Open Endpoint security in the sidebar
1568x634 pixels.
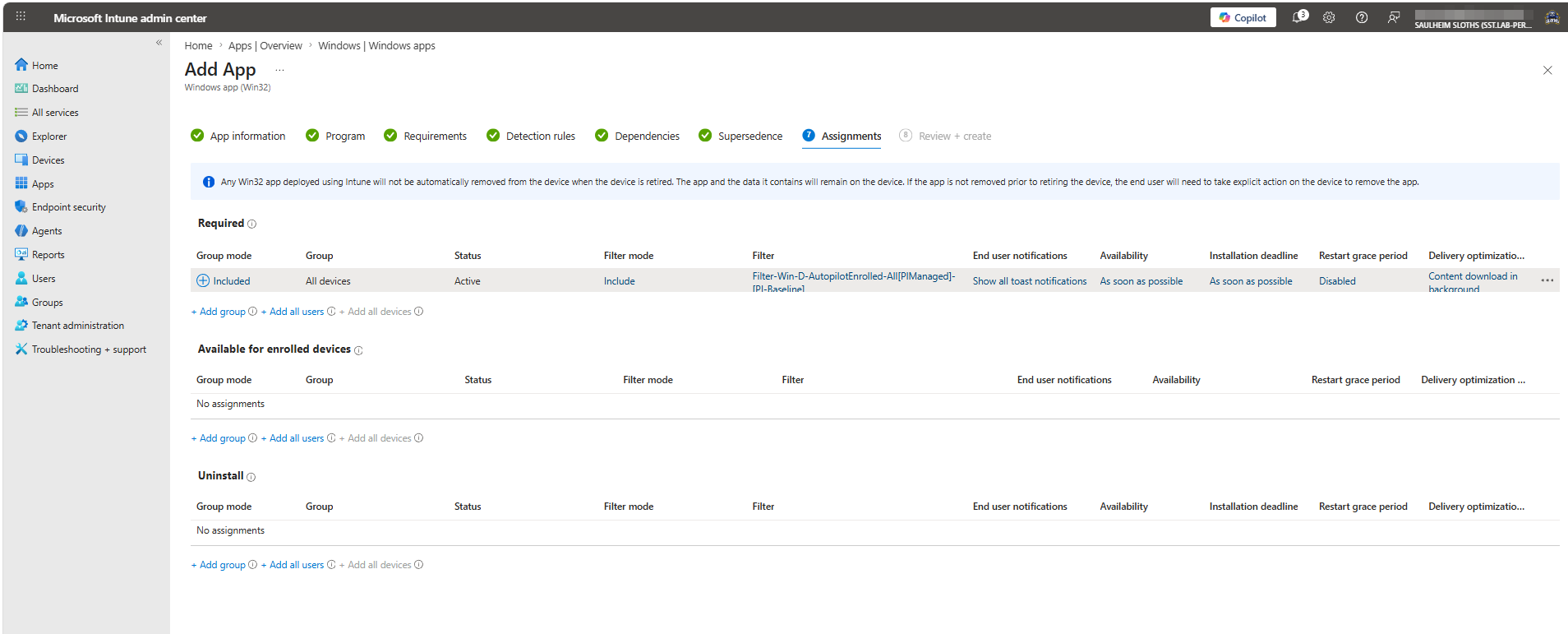pyautogui.click(x=69, y=207)
